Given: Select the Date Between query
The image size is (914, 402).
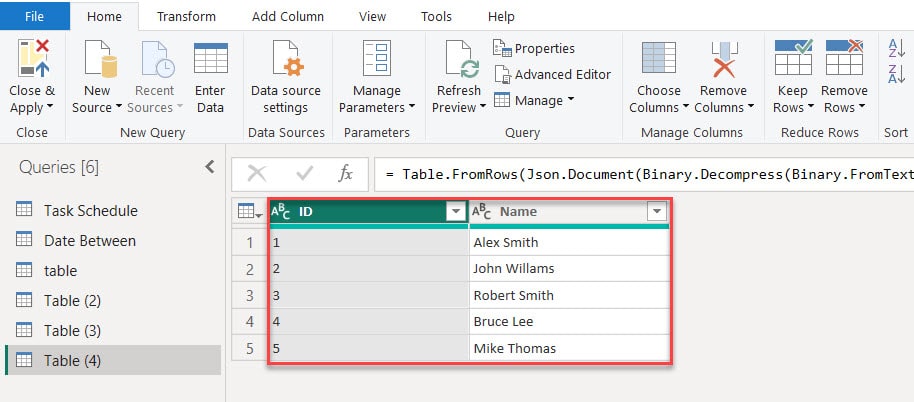Looking at the screenshot, I should (113, 241).
